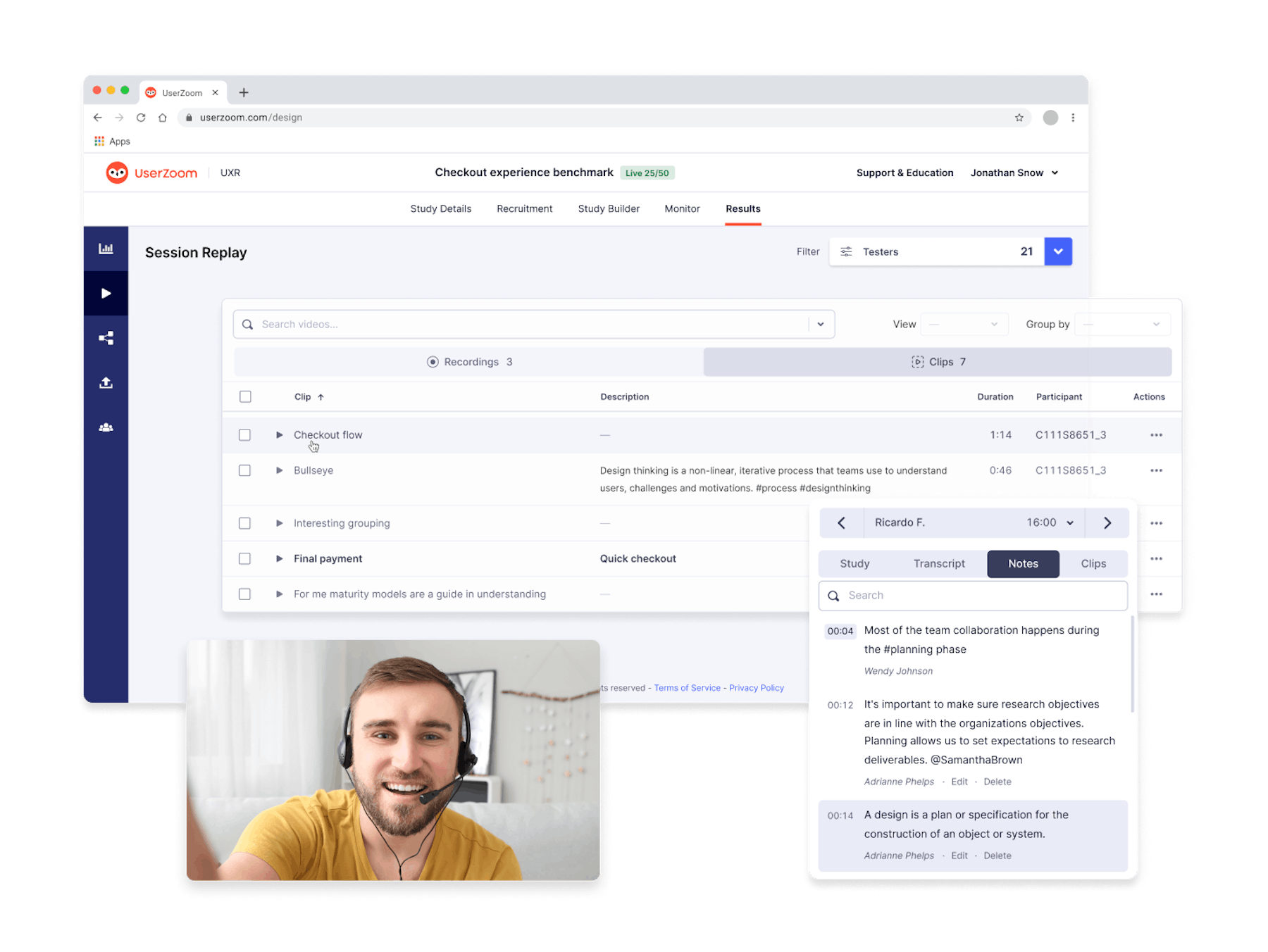The image size is (1268, 952).
Task: Open actions menu for Bullseye clip
Action: pyautogui.click(x=1156, y=470)
